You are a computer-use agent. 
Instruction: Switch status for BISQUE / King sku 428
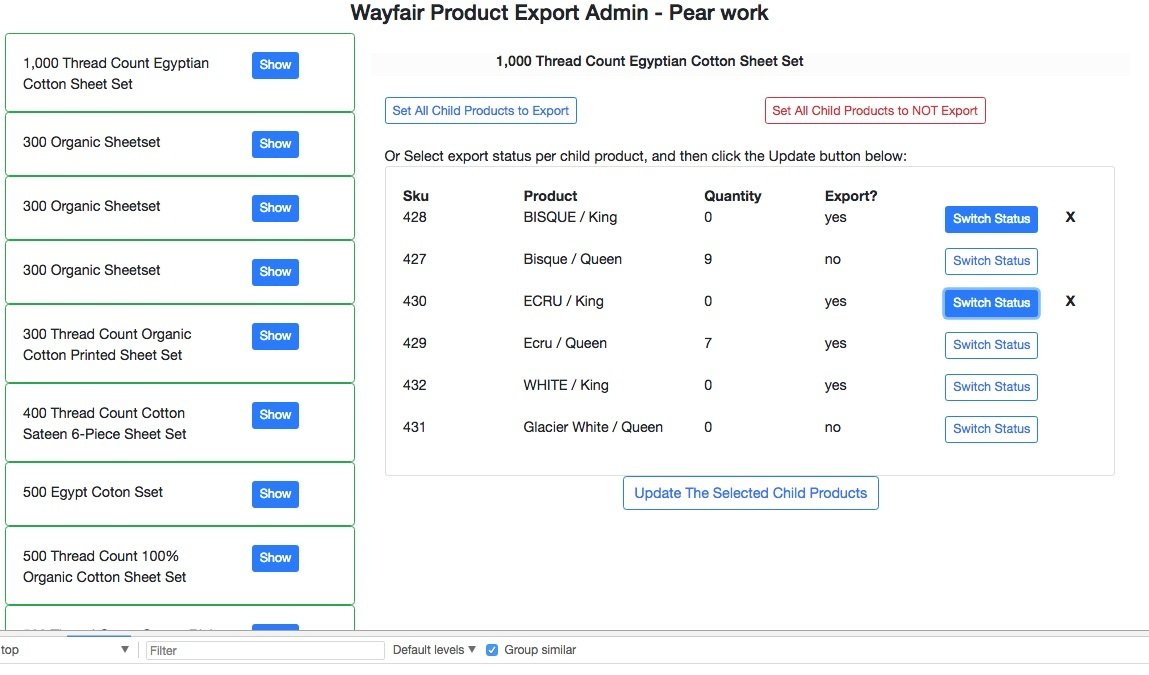(991, 219)
